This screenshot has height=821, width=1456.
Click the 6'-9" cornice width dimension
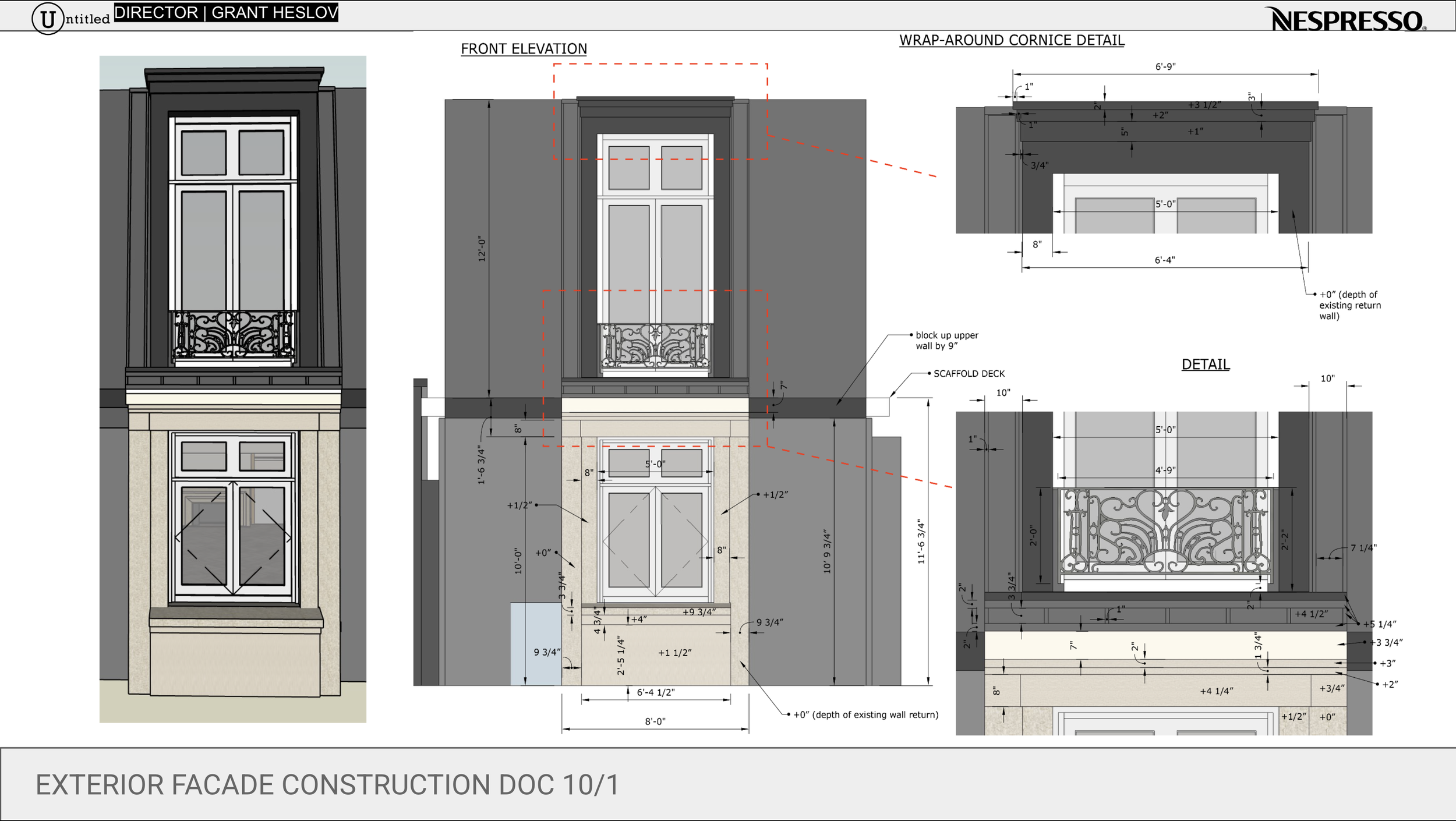point(1165,67)
